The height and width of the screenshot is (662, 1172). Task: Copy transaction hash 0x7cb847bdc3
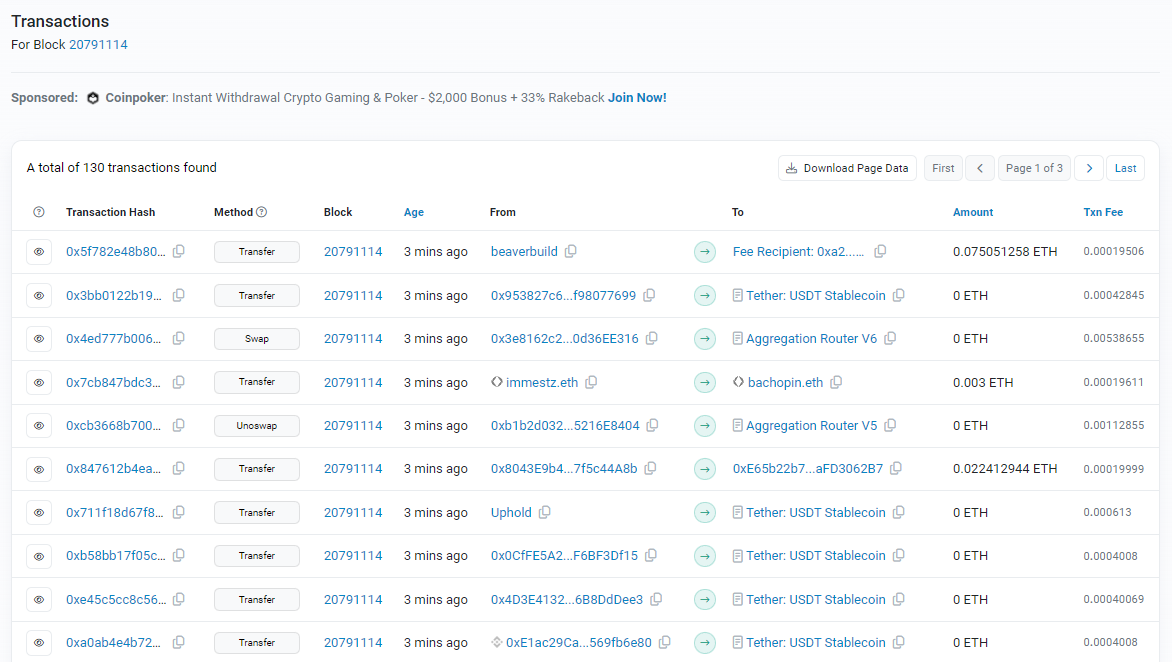(x=179, y=382)
